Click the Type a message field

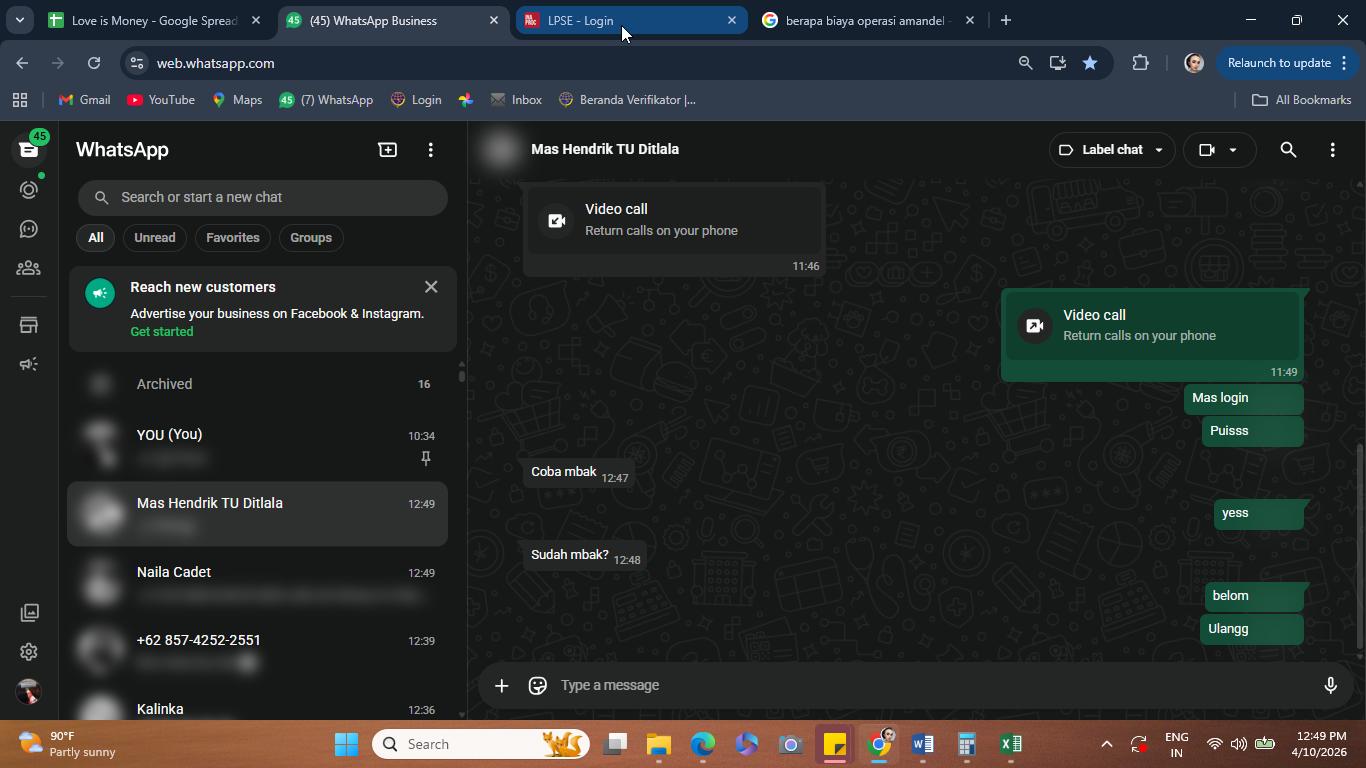930,685
